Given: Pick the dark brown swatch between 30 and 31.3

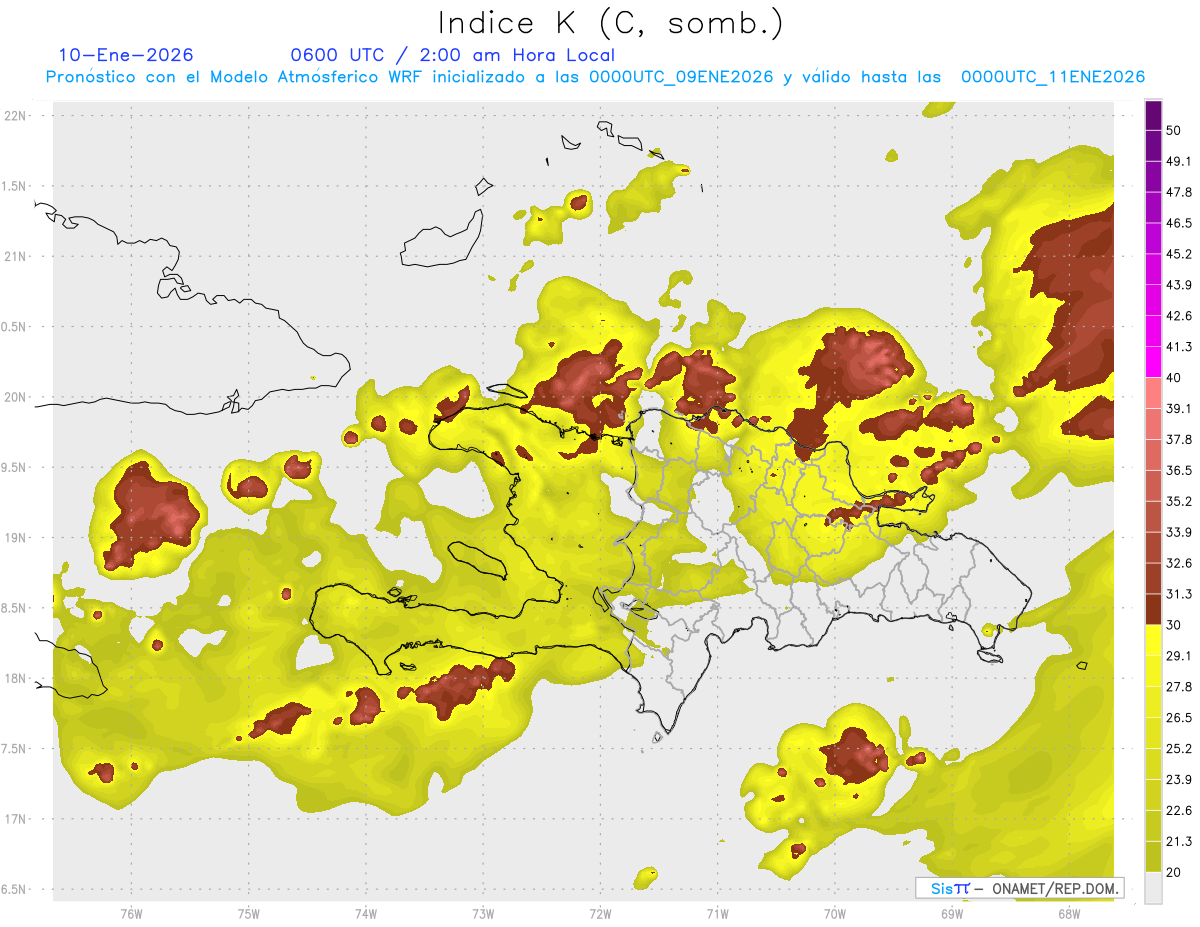Looking at the screenshot, I should tap(1153, 609).
